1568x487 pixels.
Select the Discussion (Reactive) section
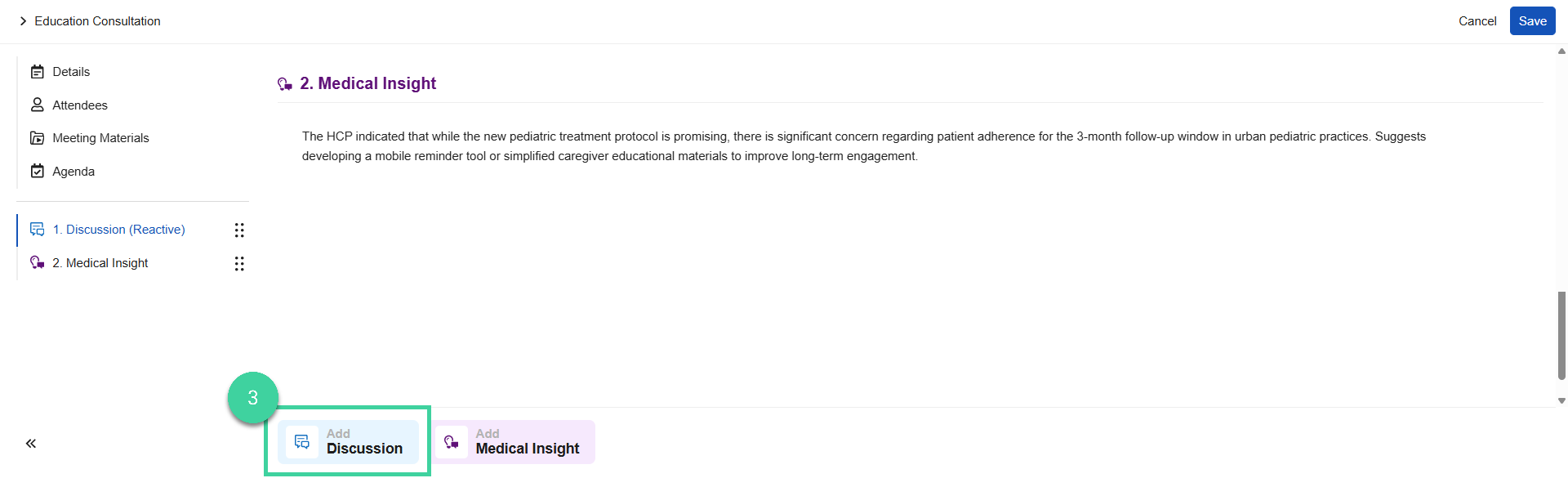pos(119,230)
